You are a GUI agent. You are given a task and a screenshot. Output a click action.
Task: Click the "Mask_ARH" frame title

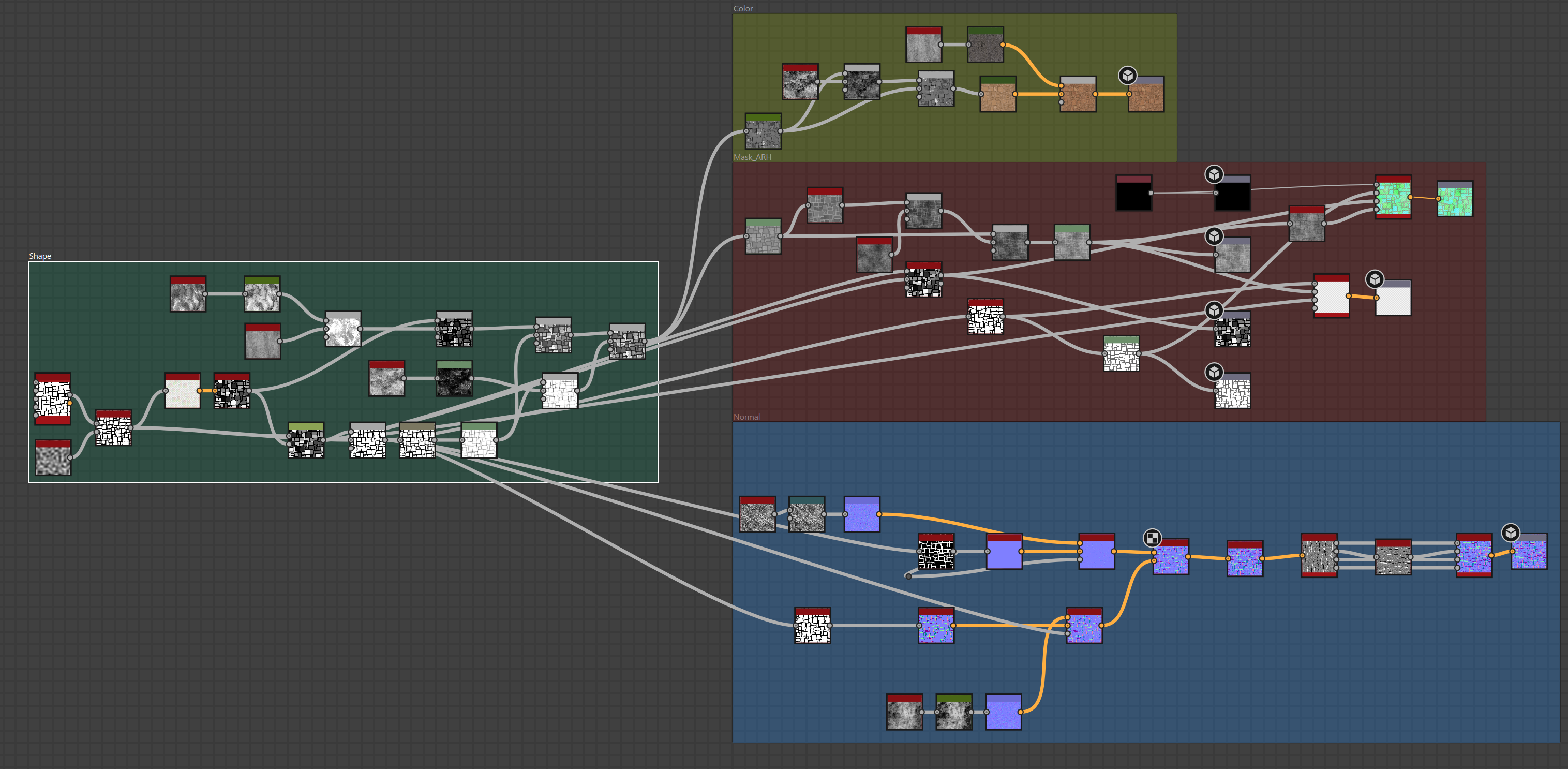[752, 157]
